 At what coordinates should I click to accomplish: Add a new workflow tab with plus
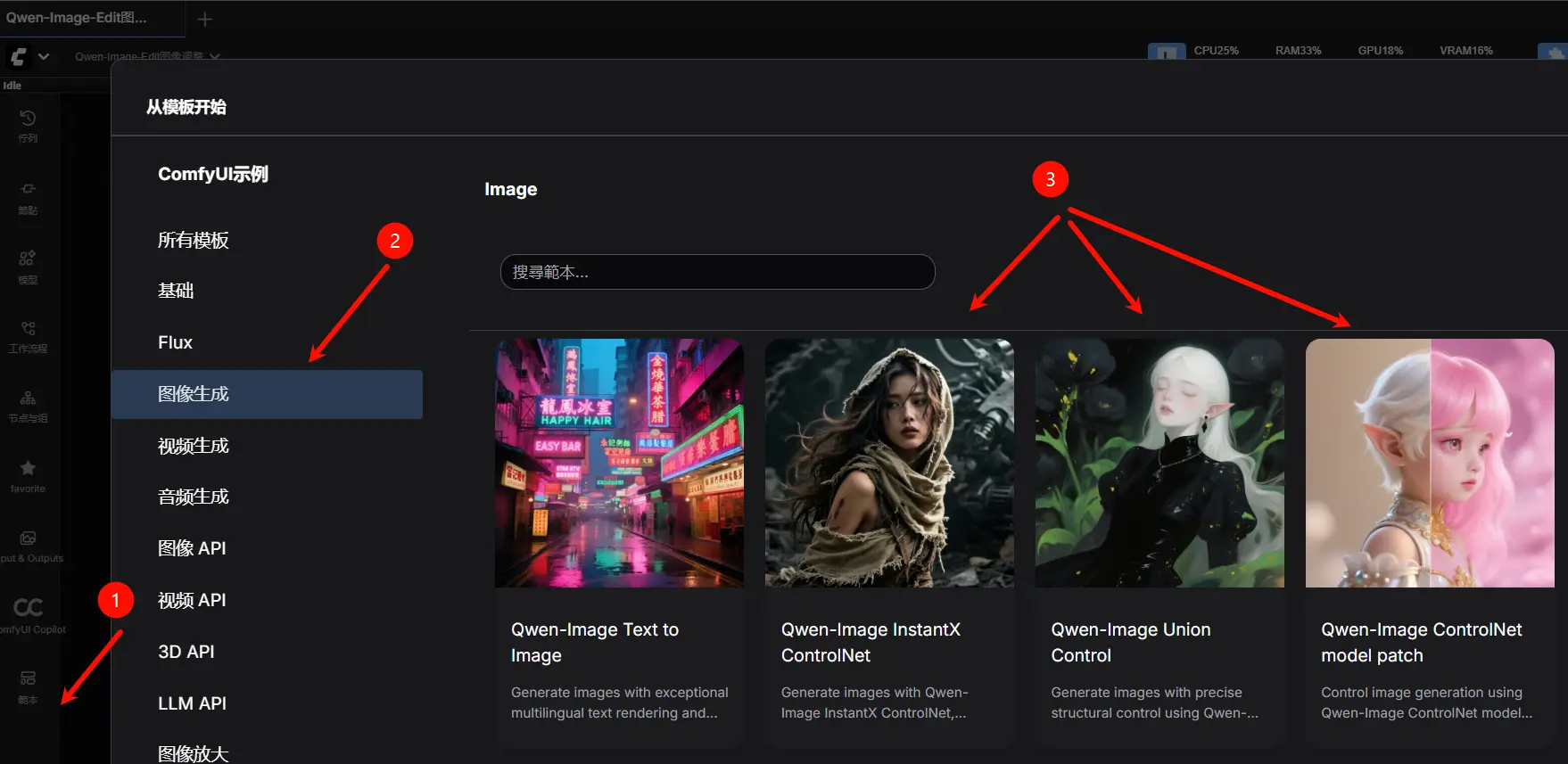204,19
